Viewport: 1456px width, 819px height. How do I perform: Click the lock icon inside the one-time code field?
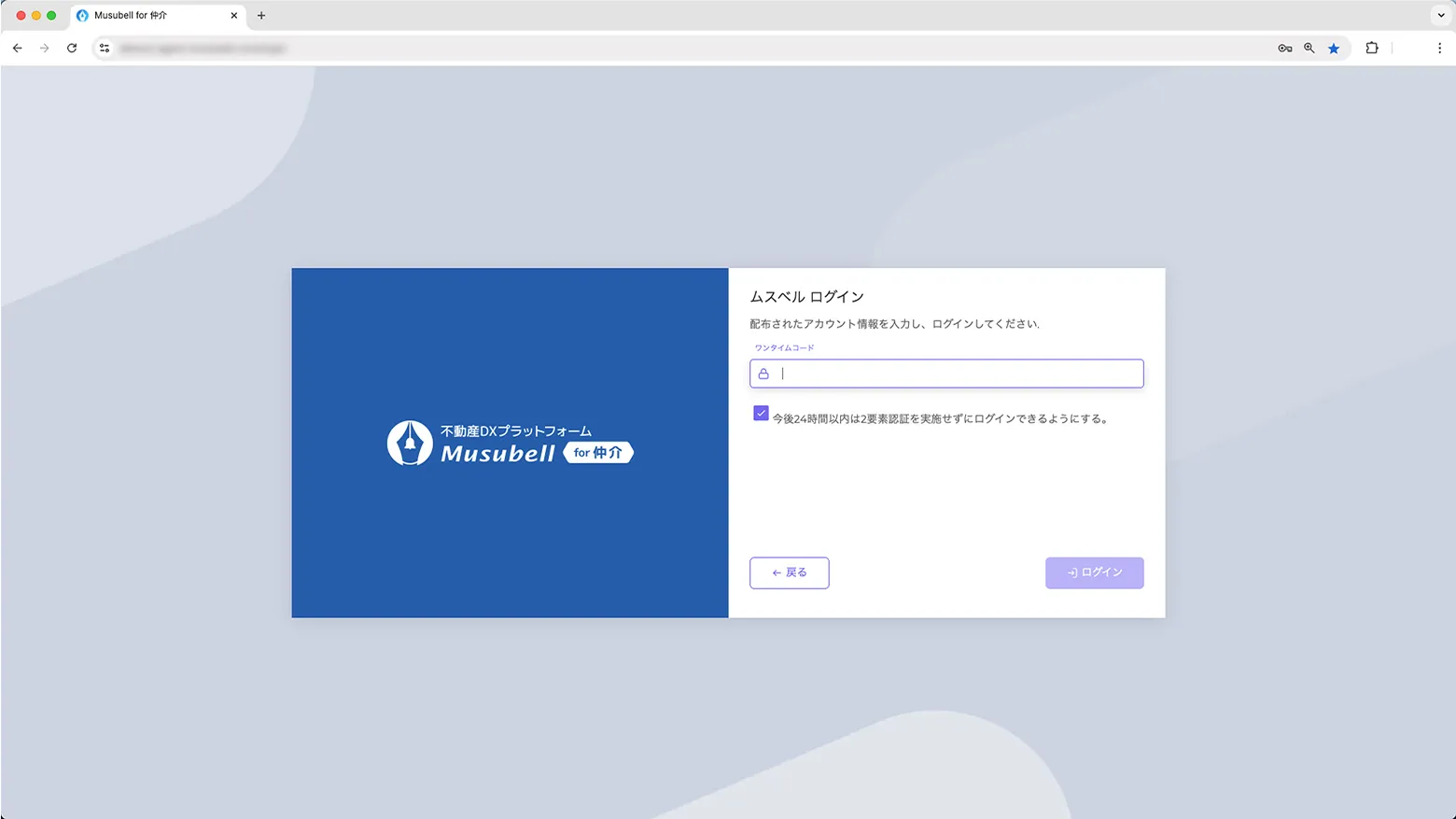[x=763, y=373]
